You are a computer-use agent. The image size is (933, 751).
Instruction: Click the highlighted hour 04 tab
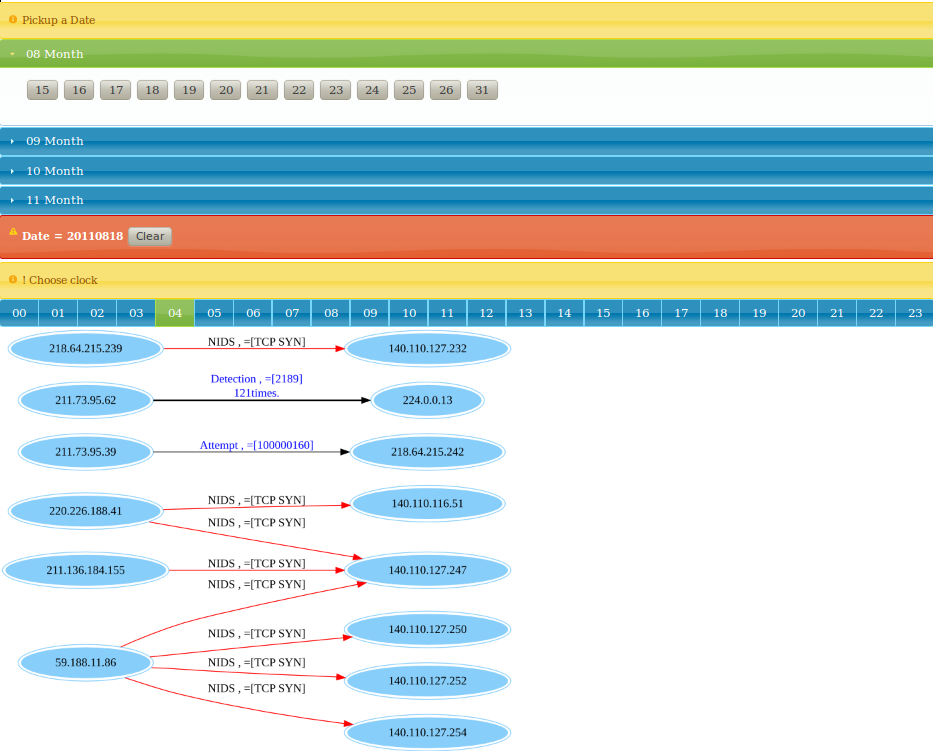pos(175,313)
